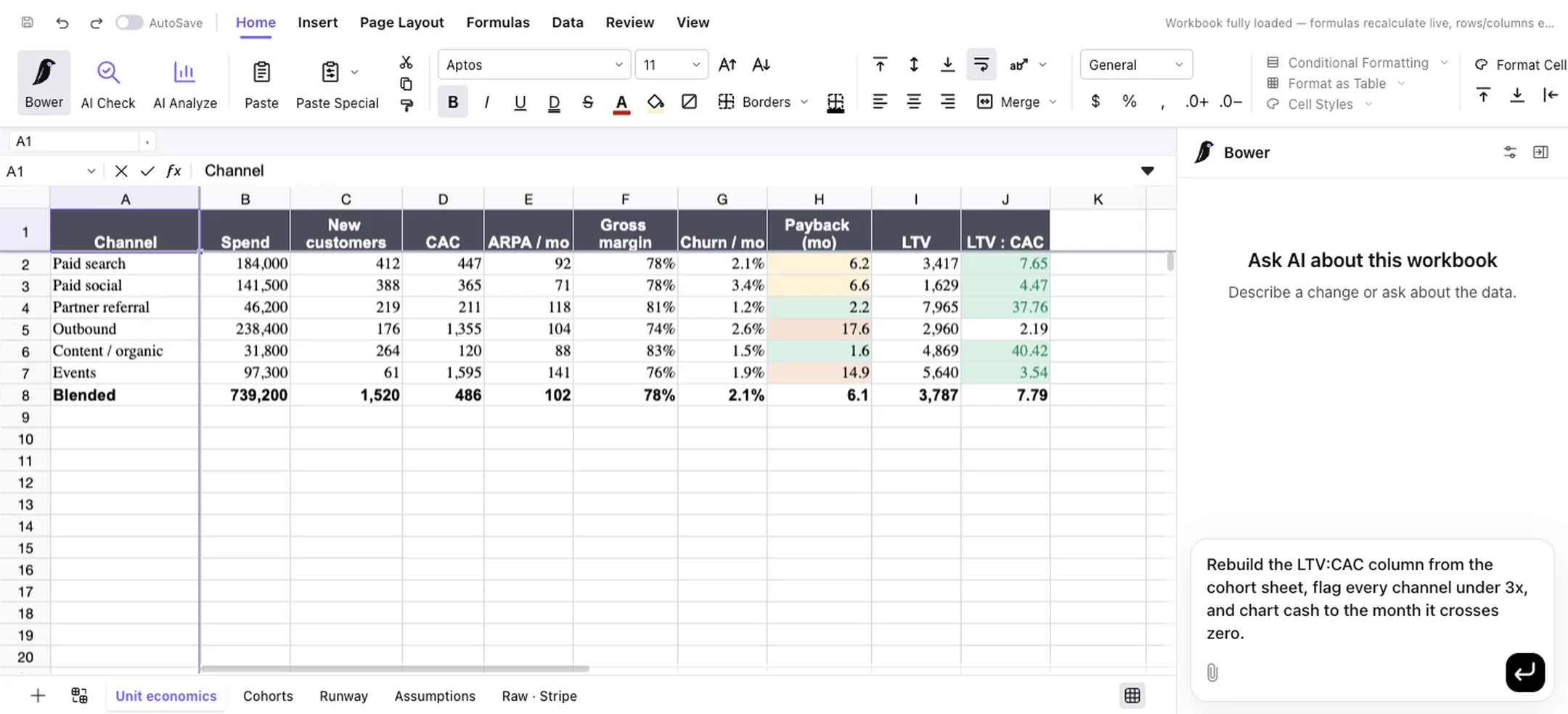Click Format Cell button
This screenshot has height=714, width=1568.
point(1520,65)
